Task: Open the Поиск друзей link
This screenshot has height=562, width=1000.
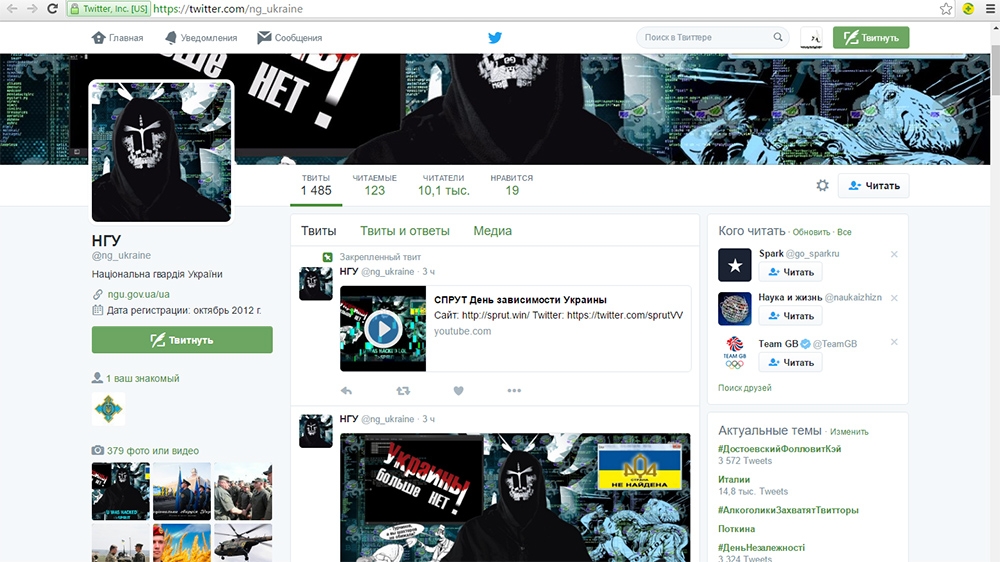Action: pos(744,388)
